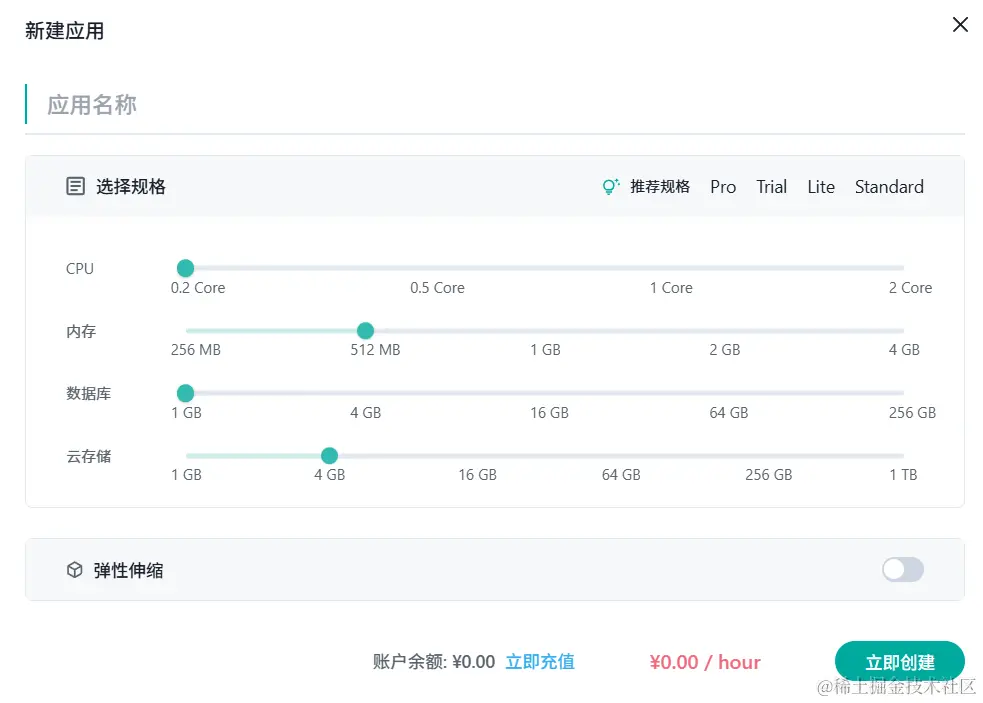Click the 数据库 slider handle at 1 GB

pyautogui.click(x=186, y=393)
